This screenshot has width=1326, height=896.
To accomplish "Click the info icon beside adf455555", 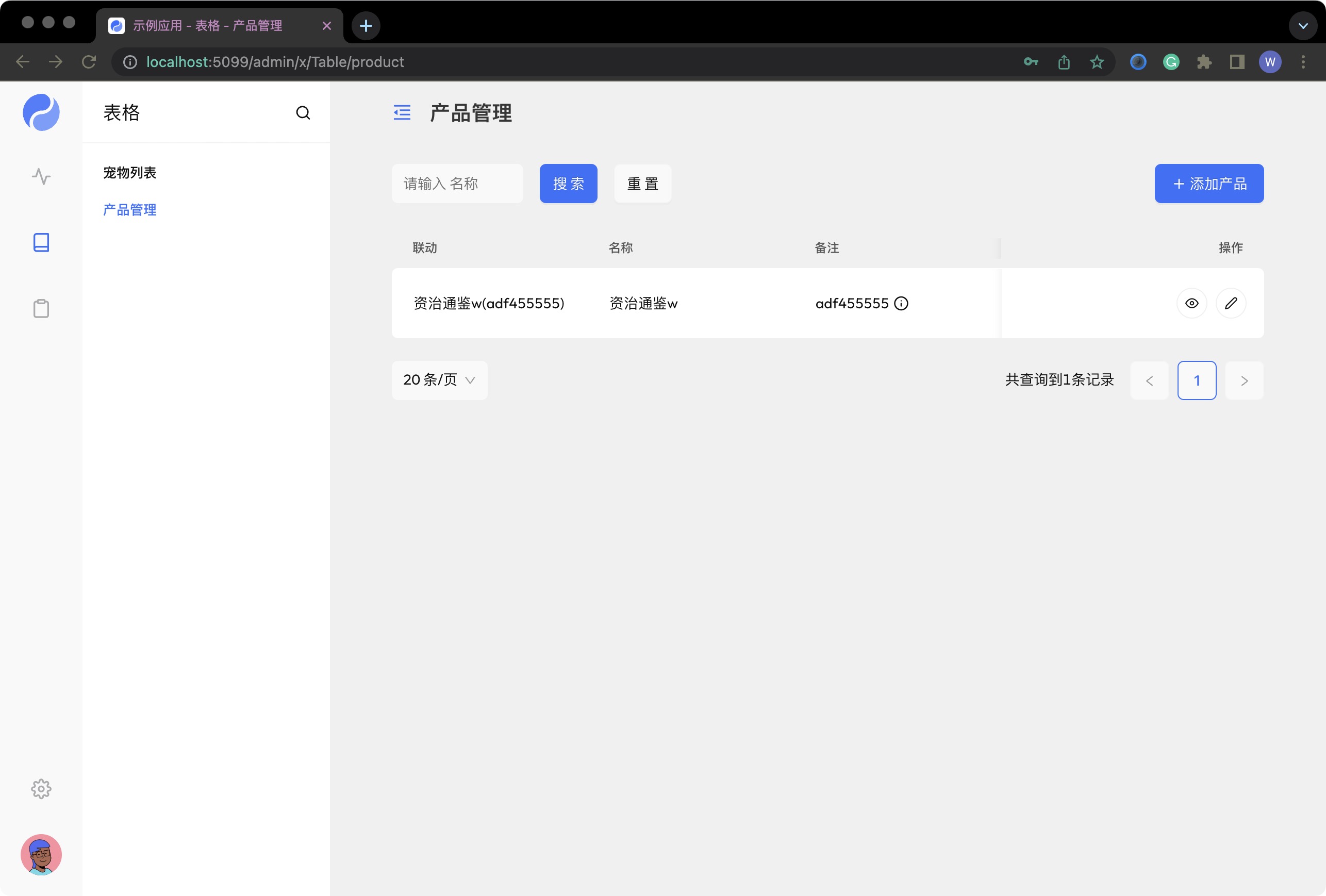I will pos(901,304).
